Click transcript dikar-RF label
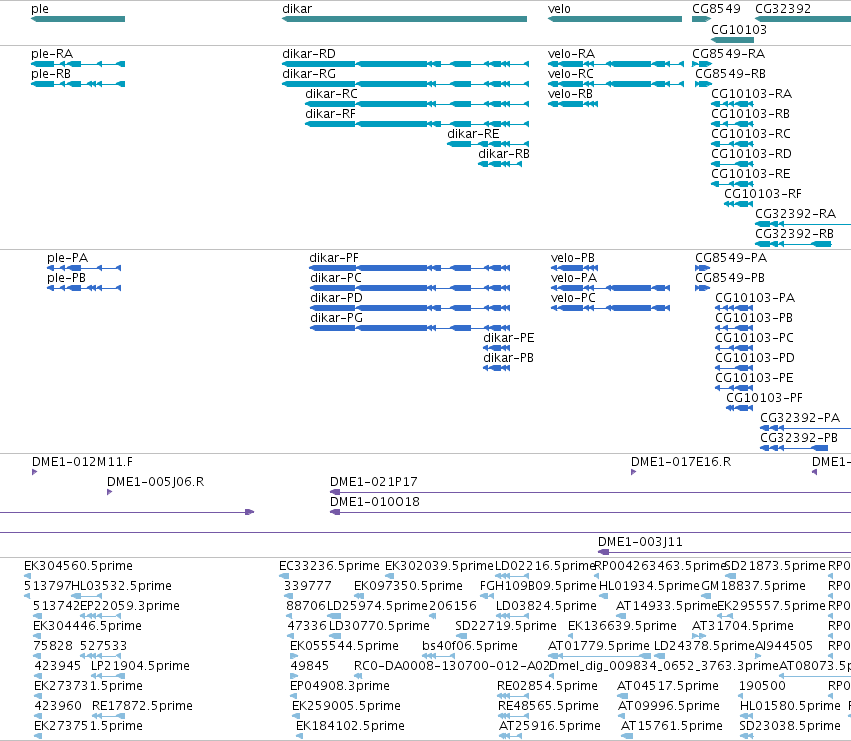Screen dimensions: 851x741 tap(330, 114)
